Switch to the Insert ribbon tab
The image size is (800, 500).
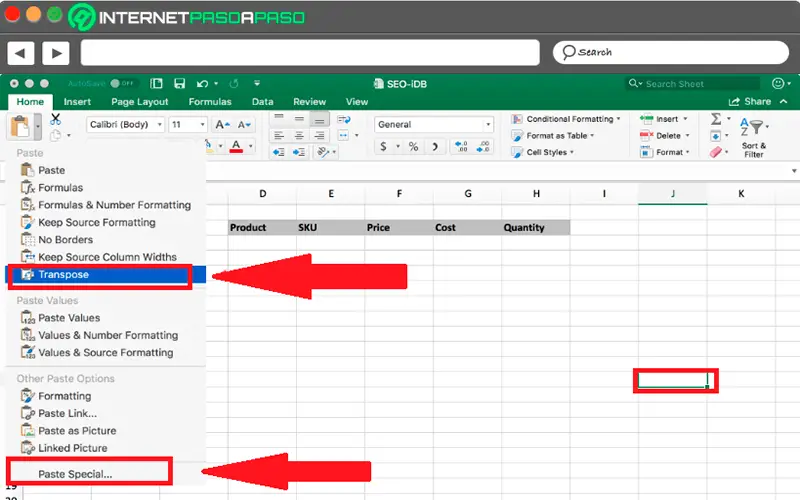[77, 102]
